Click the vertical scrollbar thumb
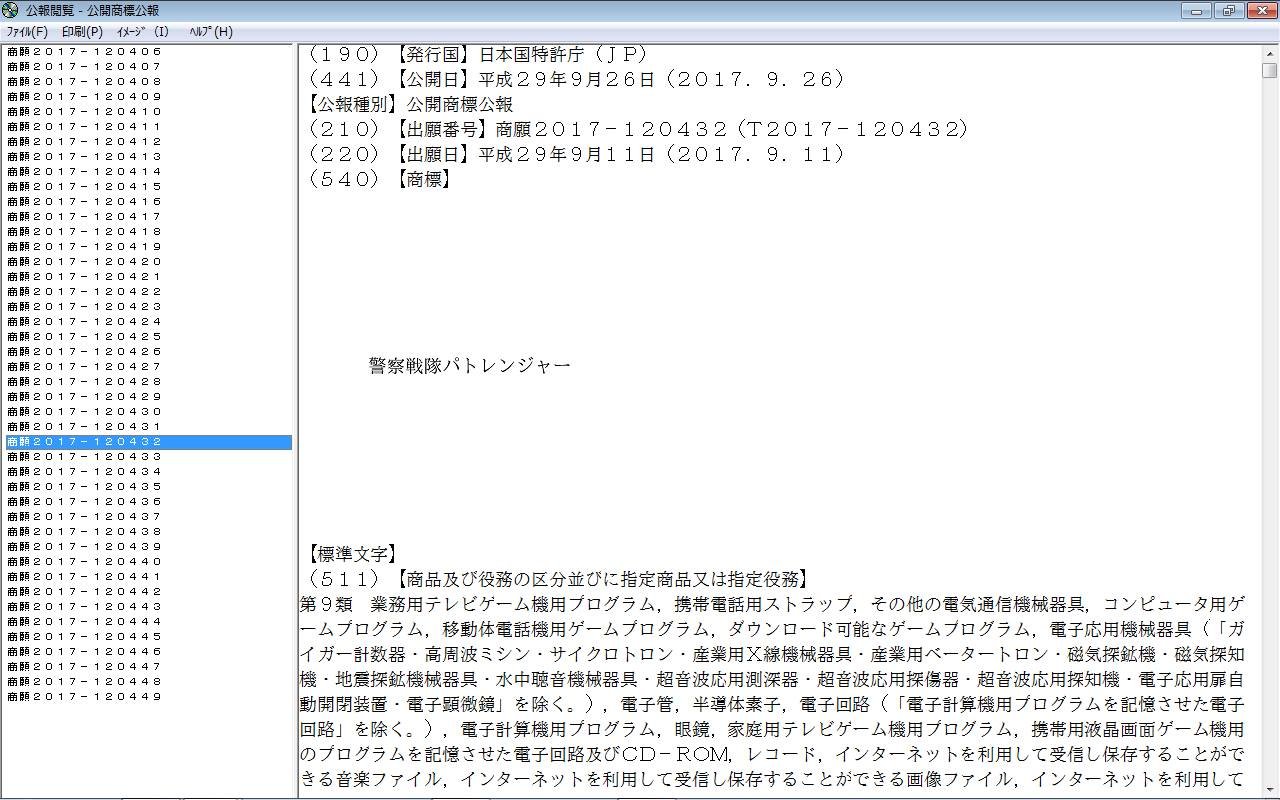This screenshot has height=800, width=1280. (x=1269, y=70)
